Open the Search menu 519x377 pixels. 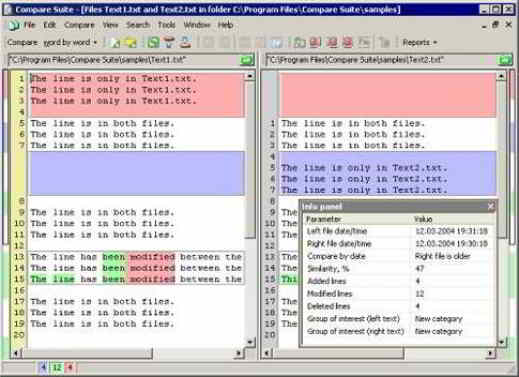point(138,25)
